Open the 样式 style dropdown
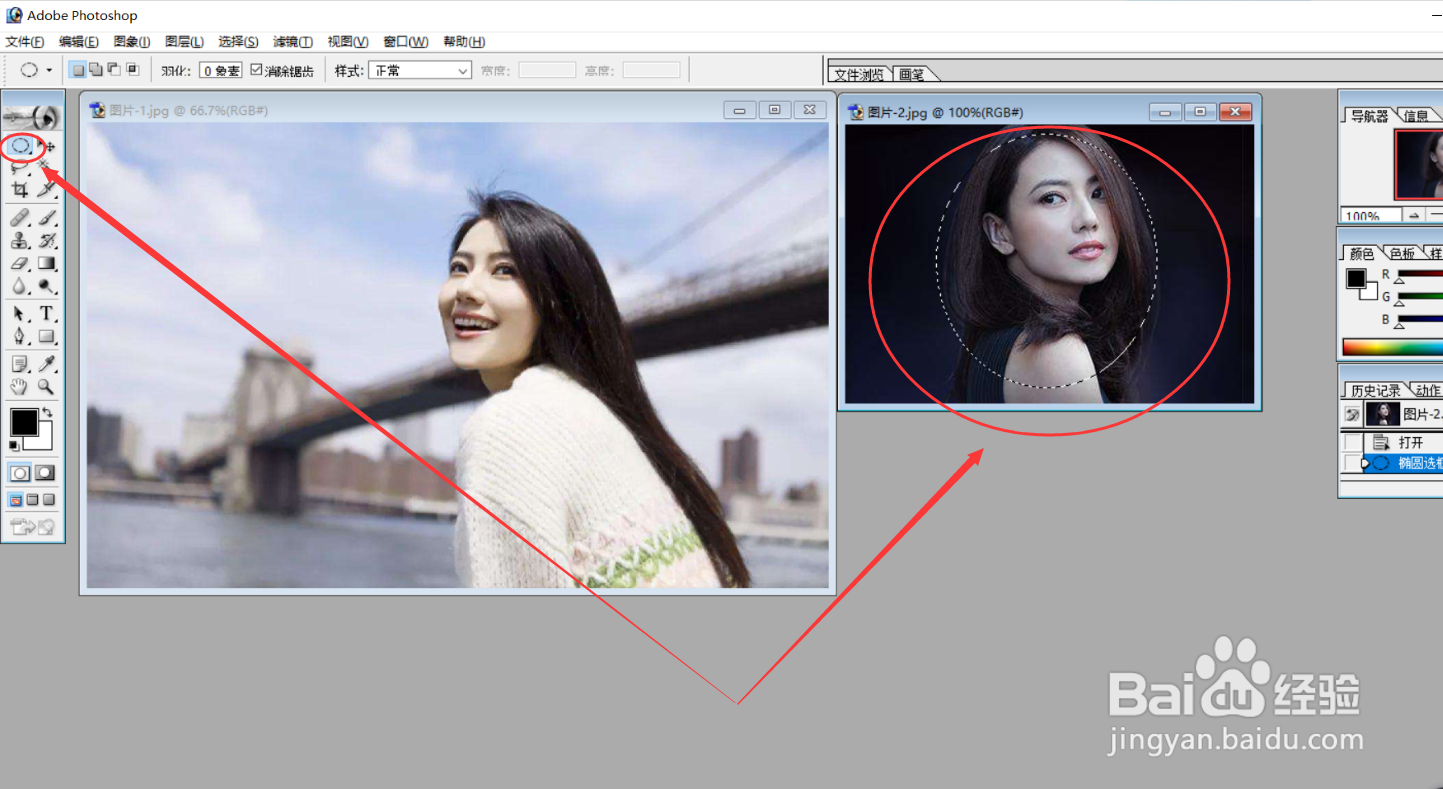 (420, 70)
